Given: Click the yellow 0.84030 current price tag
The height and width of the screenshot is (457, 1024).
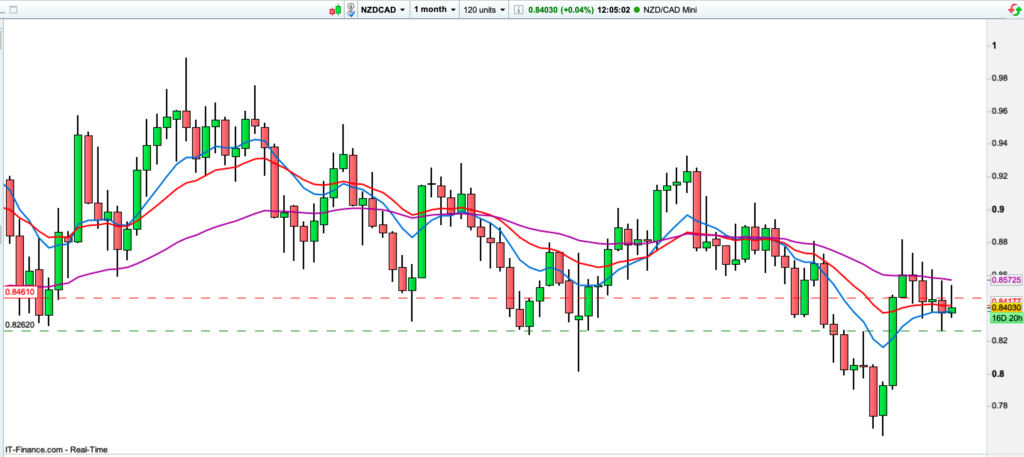Looking at the screenshot, I should point(1004,309).
